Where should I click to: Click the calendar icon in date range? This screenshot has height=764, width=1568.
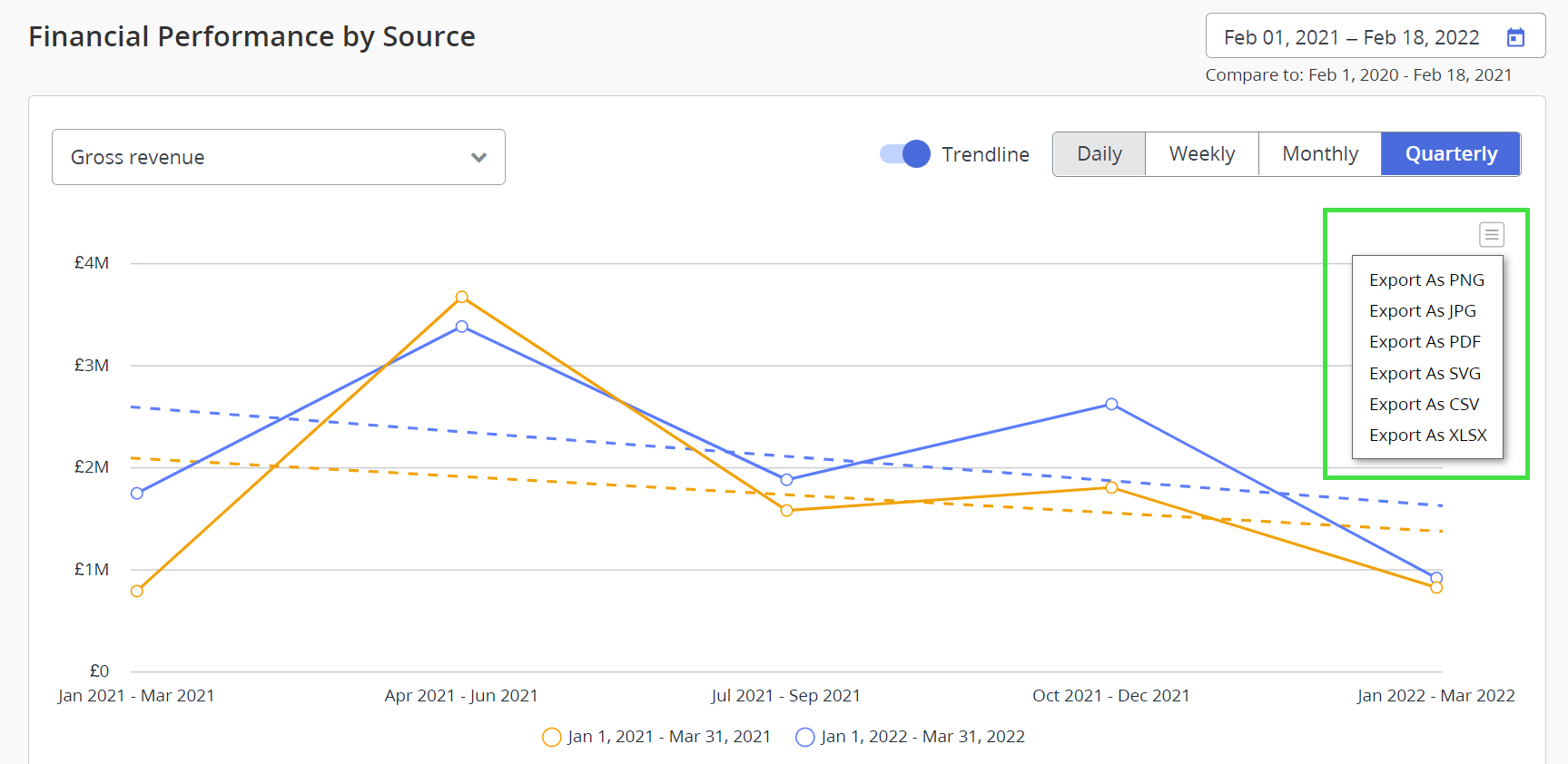(x=1515, y=37)
